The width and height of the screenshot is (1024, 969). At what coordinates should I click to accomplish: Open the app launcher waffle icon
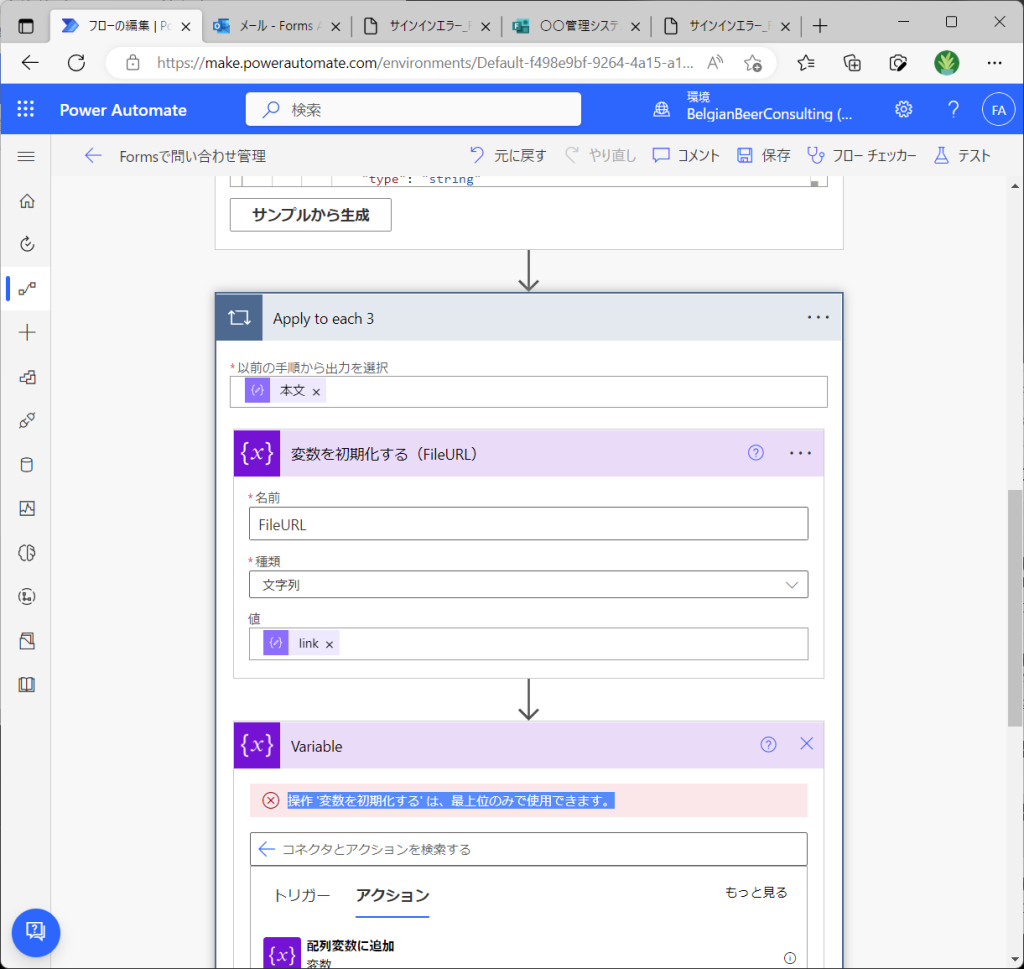25,109
